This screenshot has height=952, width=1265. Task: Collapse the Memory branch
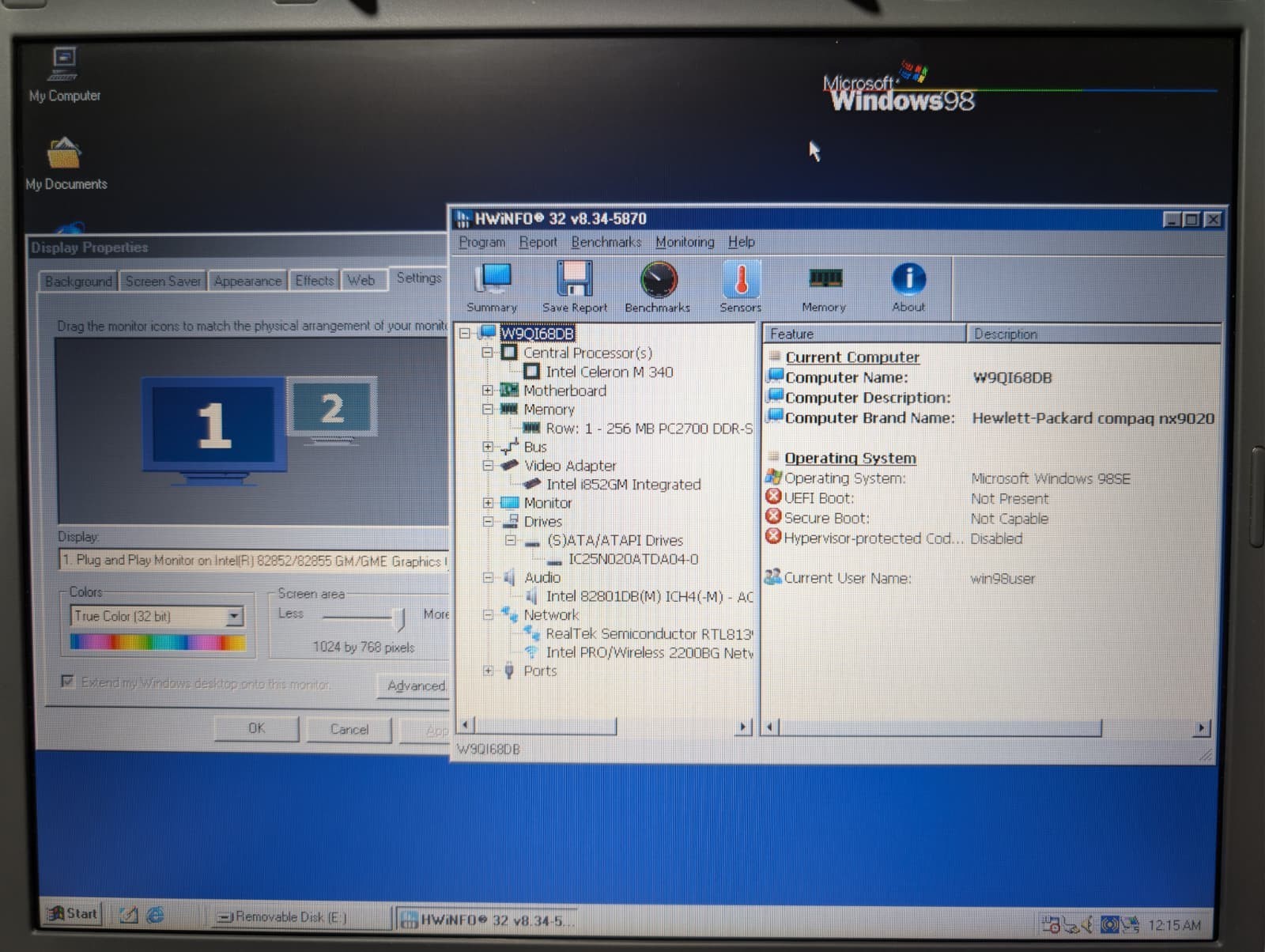[488, 409]
